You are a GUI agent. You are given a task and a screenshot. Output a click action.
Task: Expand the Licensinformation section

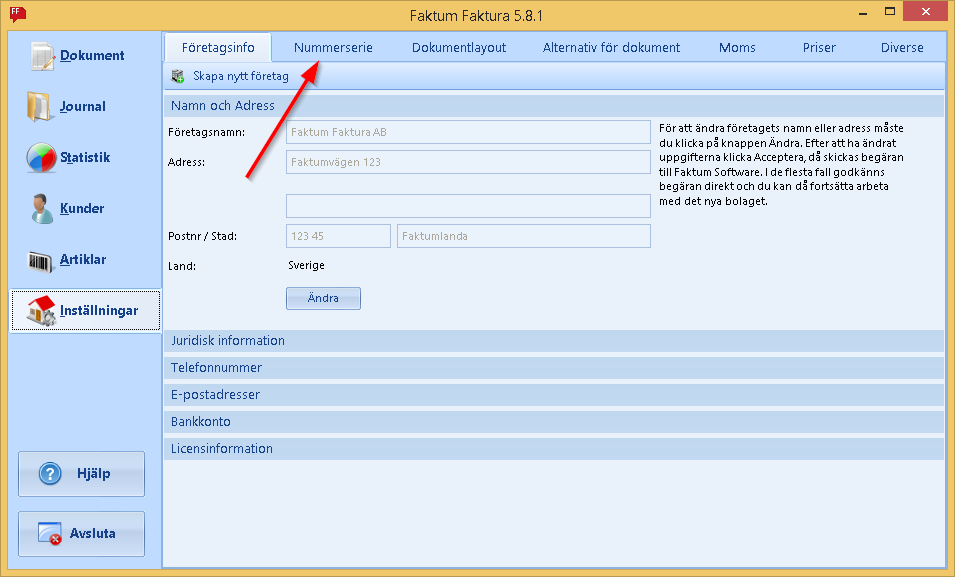pos(554,449)
